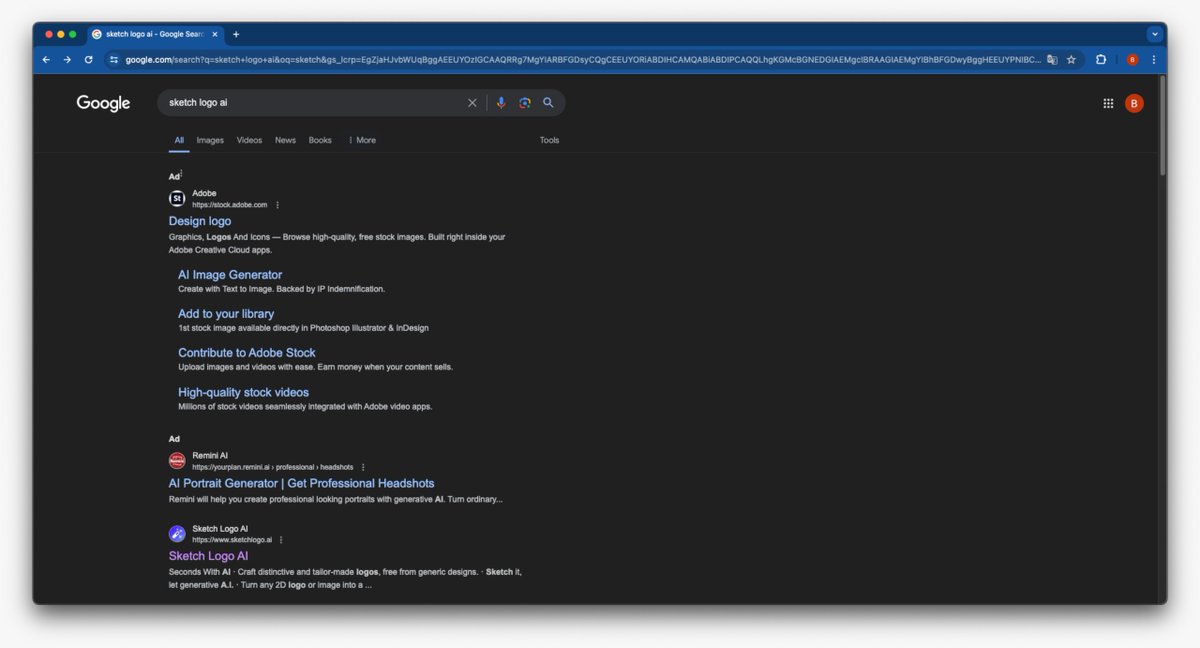
Task: Open 'AI Portrait Generator' headshots link
Action: [302, 483]
